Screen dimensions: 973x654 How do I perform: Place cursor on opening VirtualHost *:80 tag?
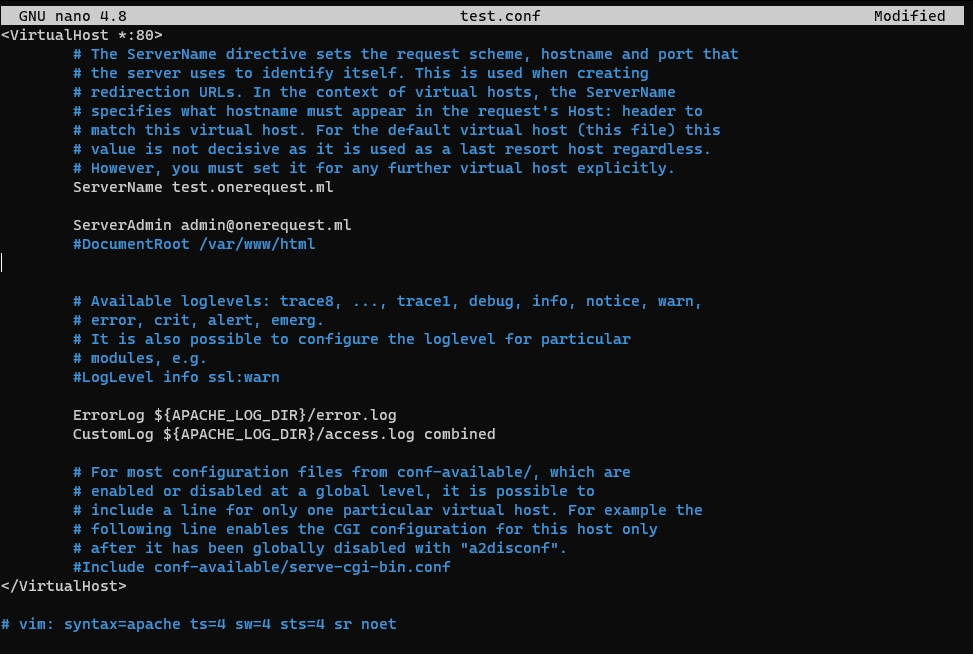[x=82, y=35]
